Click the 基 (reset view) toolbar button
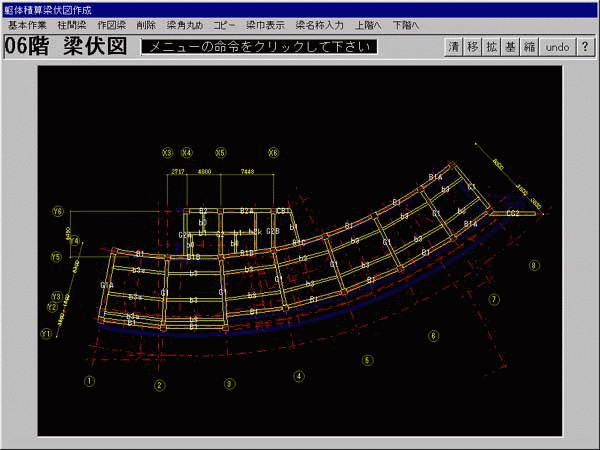Image resolution: width=600 pixels, height=450 pixels. coord(510,47)
